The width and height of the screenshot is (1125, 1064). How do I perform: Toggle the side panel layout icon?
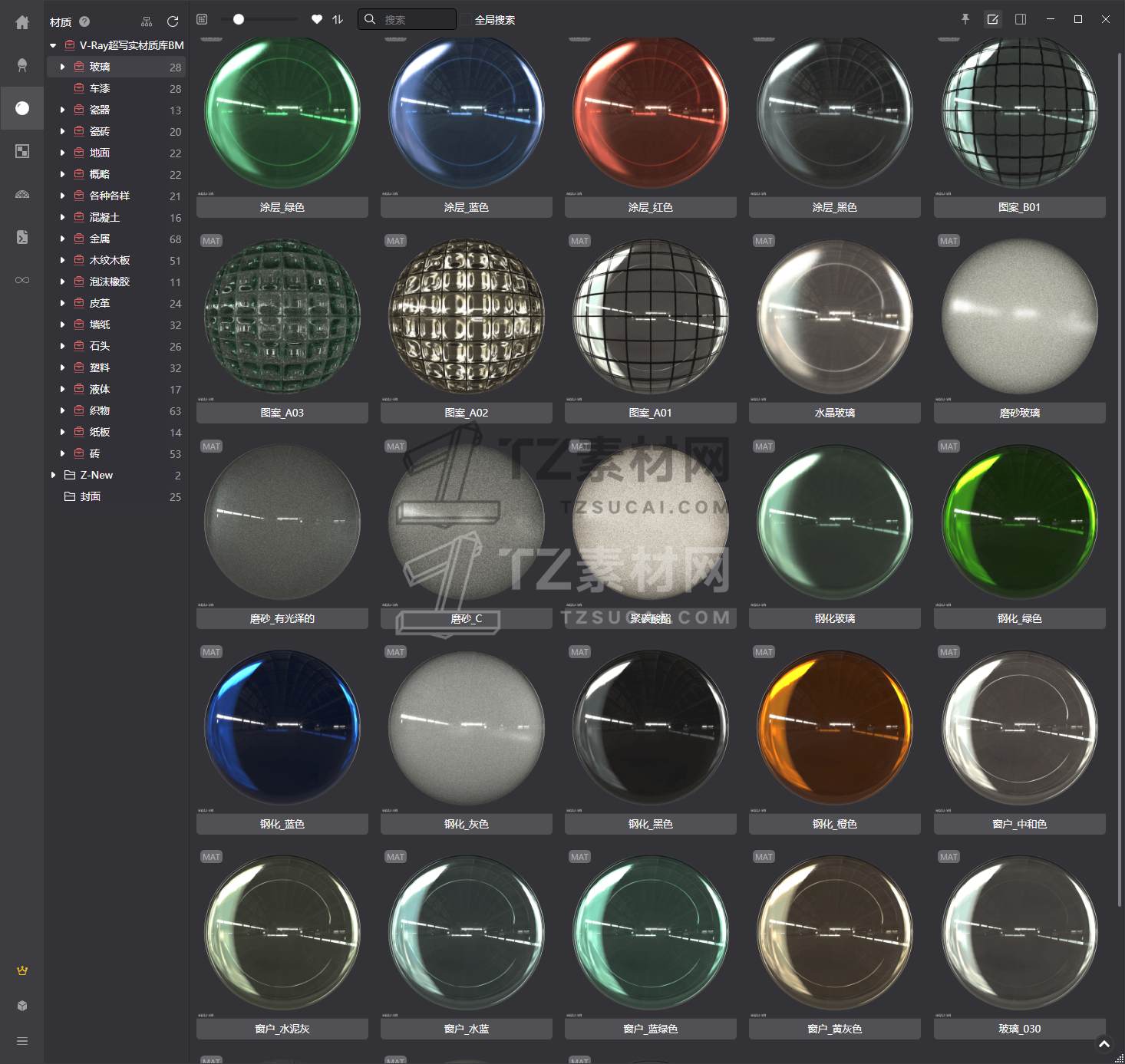1021,19
